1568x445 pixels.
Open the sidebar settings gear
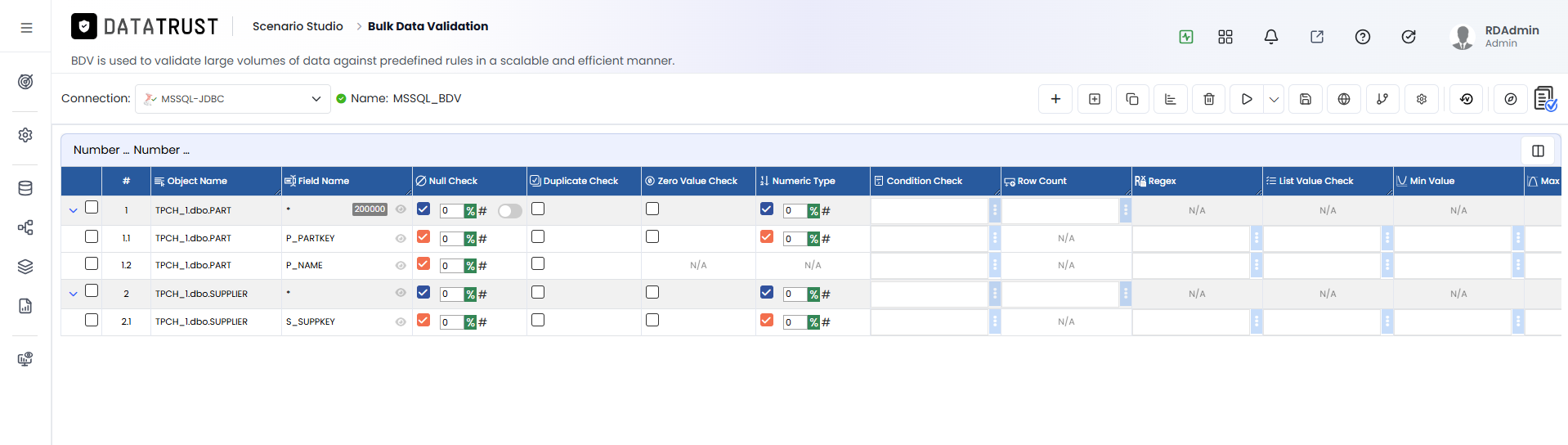pyautogui.click(x=25, y=135)
